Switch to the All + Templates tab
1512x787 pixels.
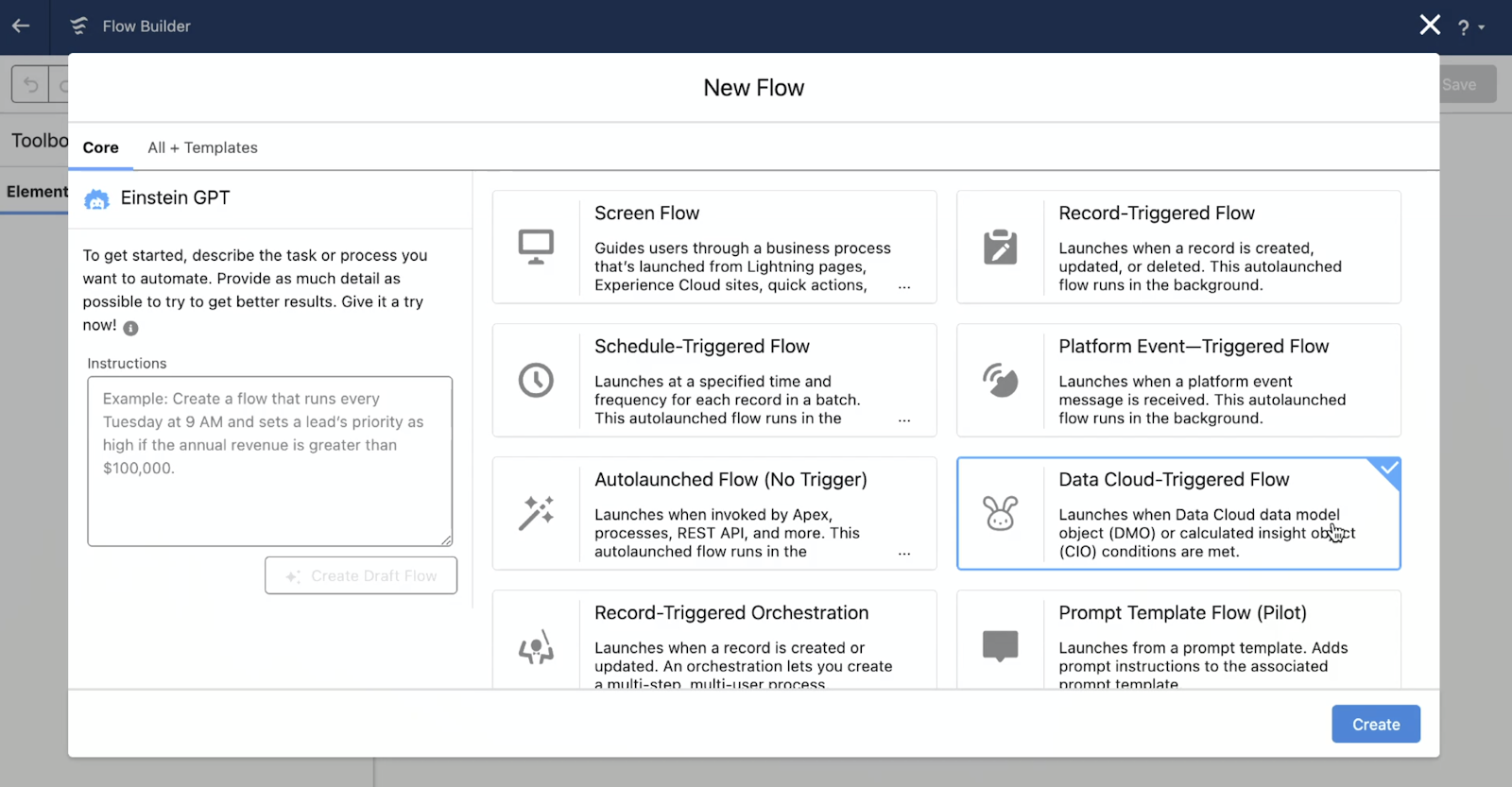(x=202, y=147)
